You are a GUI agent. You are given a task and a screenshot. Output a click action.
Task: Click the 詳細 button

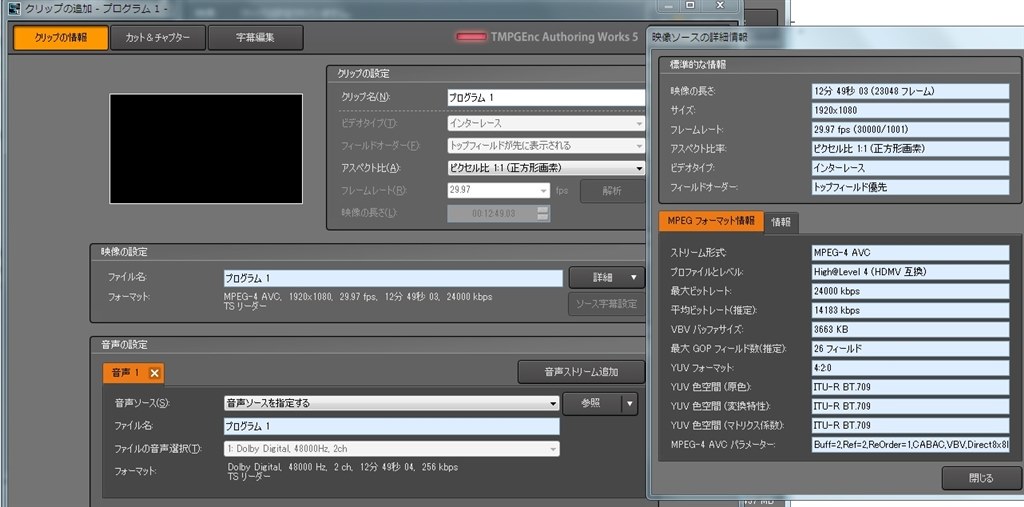(x=607, y=278)
